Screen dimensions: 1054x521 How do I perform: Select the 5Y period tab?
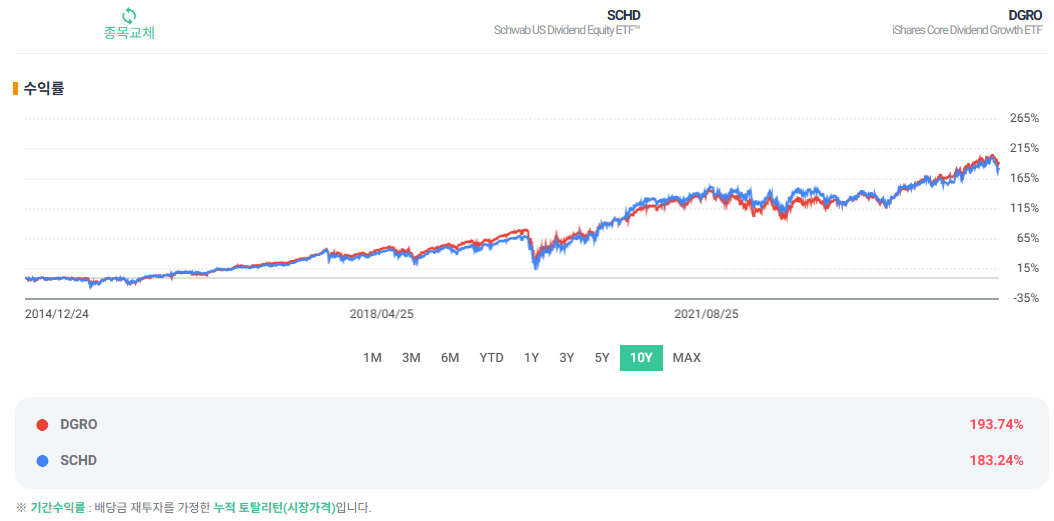coord(602,358)
